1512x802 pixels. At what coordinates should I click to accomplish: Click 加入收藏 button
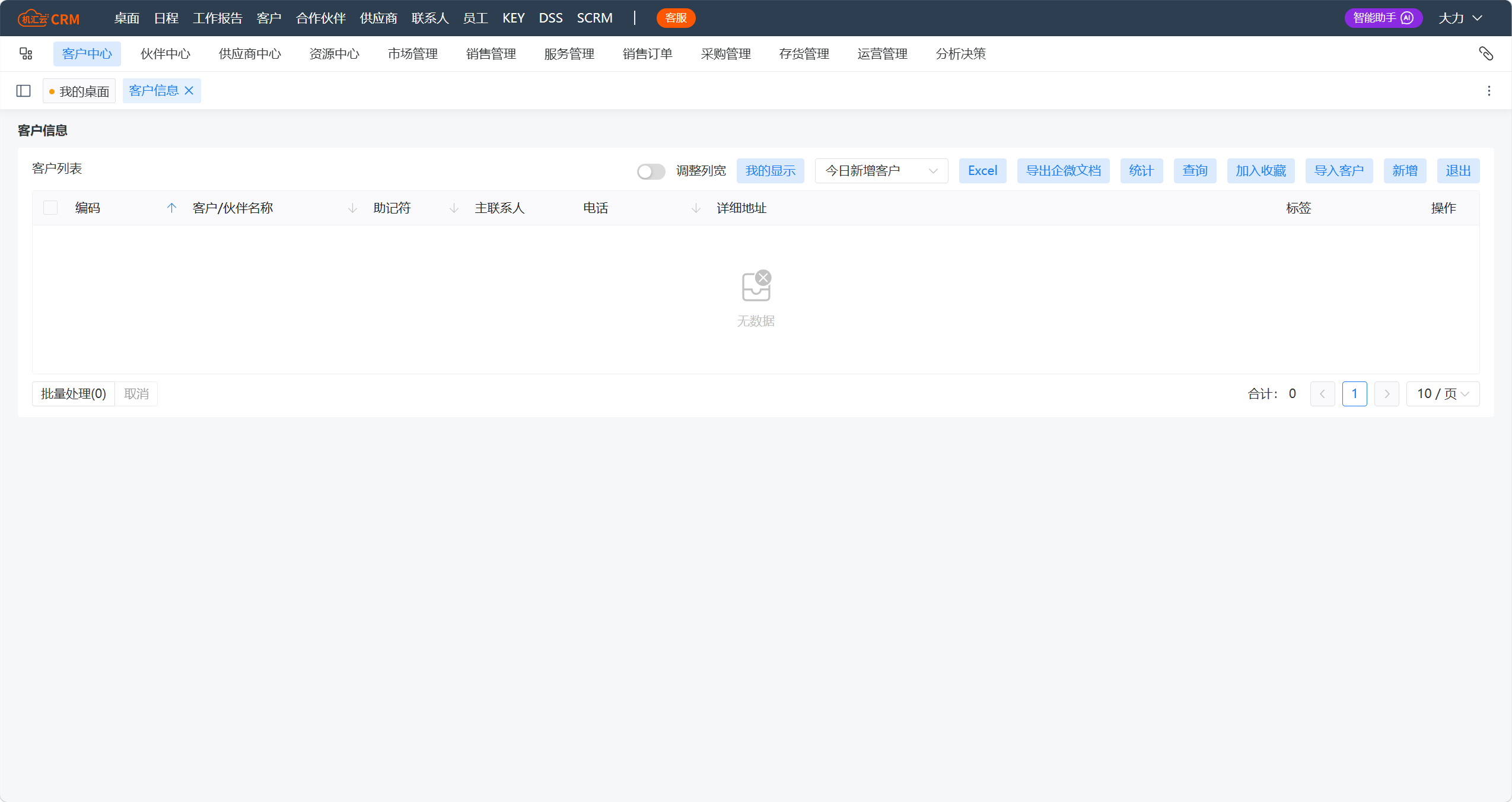coord(1261,171)
